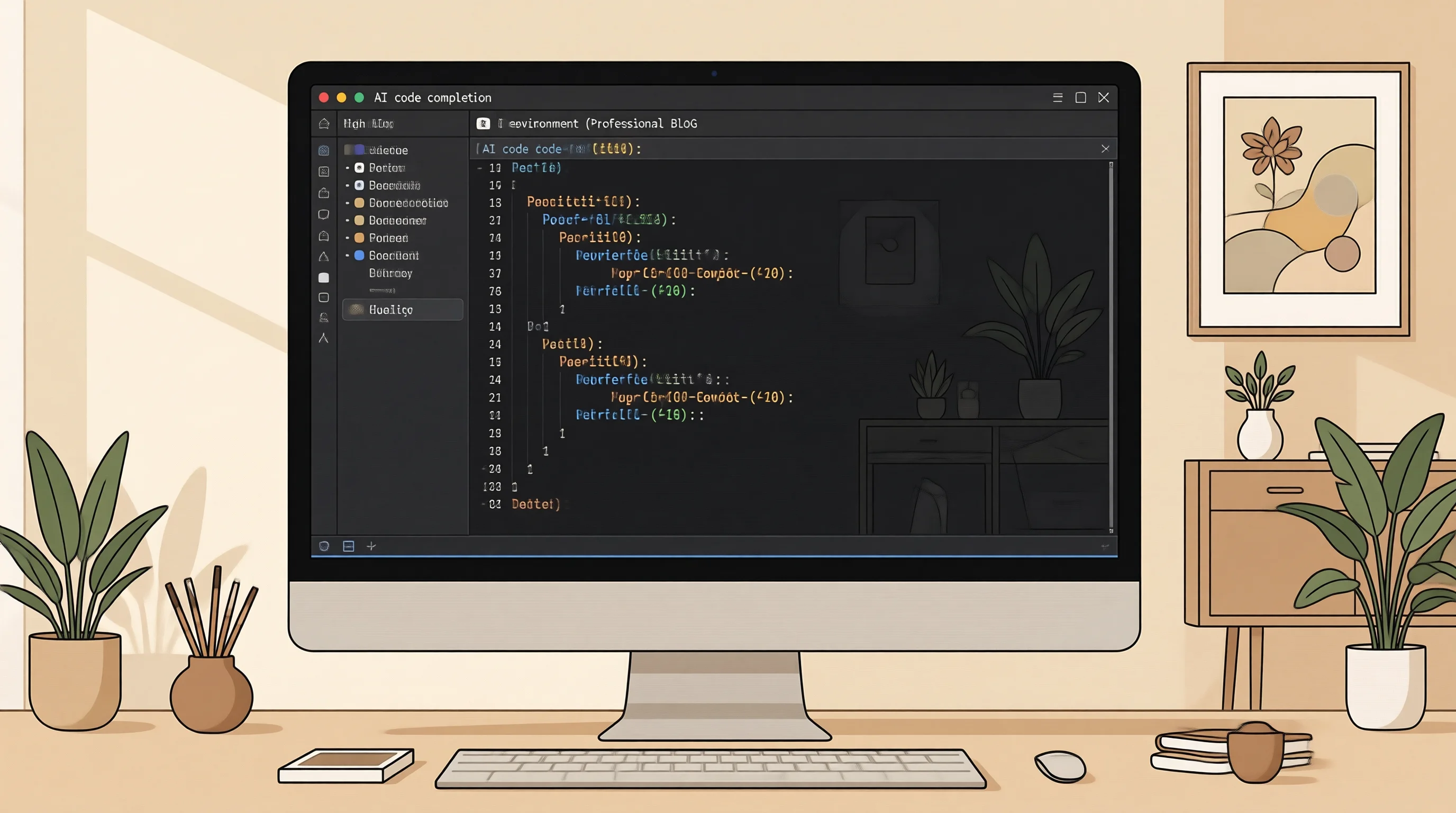Click the round icon in bottom status bar
This screenshot has width=1456, height=813.
click(x=324, y=546)
